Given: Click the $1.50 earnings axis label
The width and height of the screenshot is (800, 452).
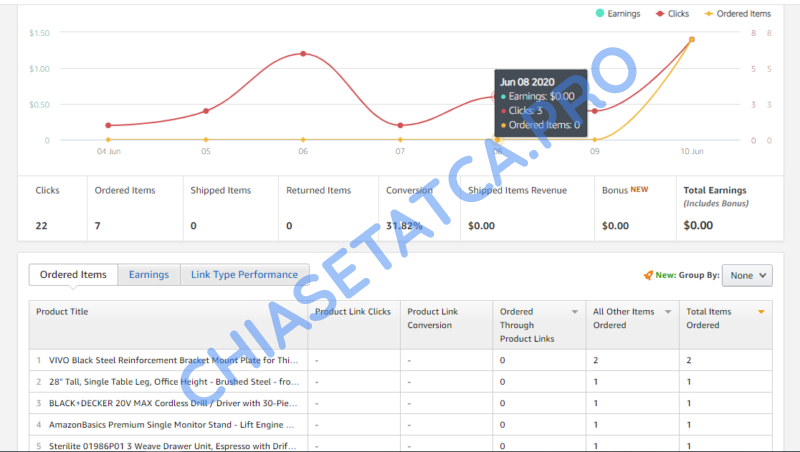Looking at the screenshot, I should (x=39, y=33).
